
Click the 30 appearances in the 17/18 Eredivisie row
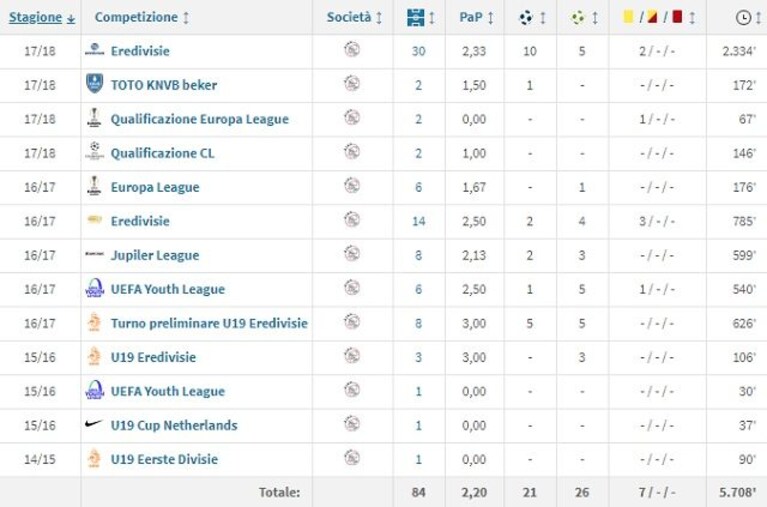[418, 51]
